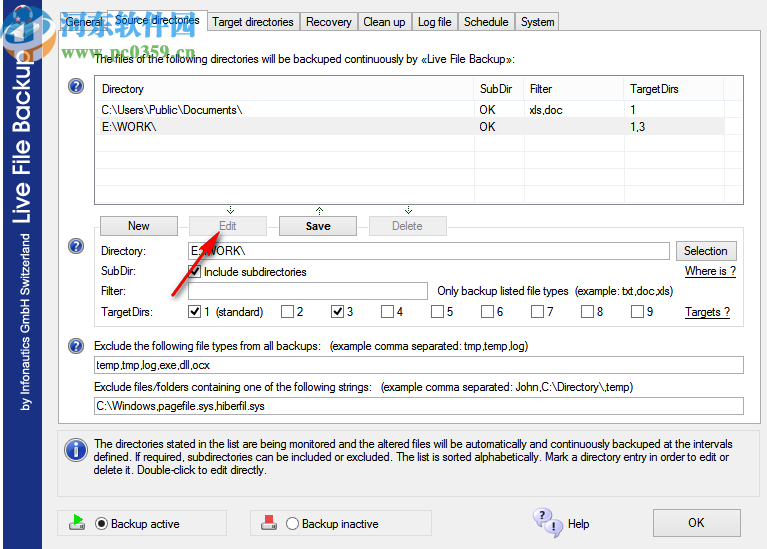Image resolution: width=767 pixels, height=549 pixels.
Task: Switch to Recovery tab
Action: point(329,22)
